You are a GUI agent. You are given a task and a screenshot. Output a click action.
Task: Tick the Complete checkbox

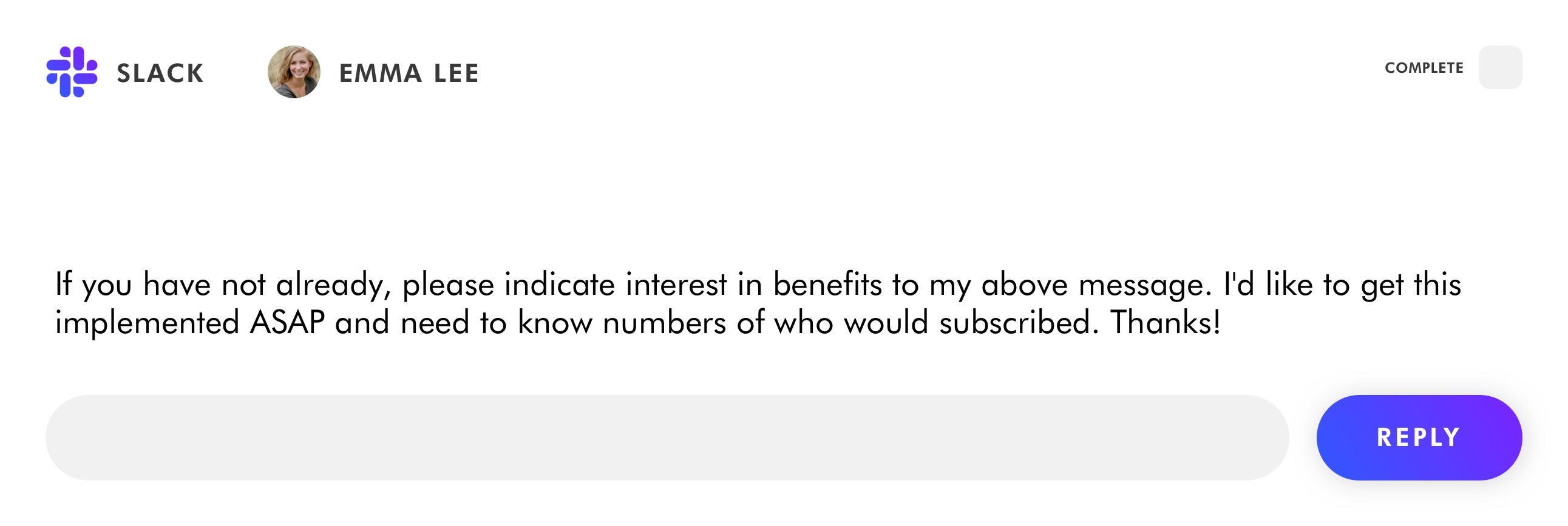[1501, 67]
